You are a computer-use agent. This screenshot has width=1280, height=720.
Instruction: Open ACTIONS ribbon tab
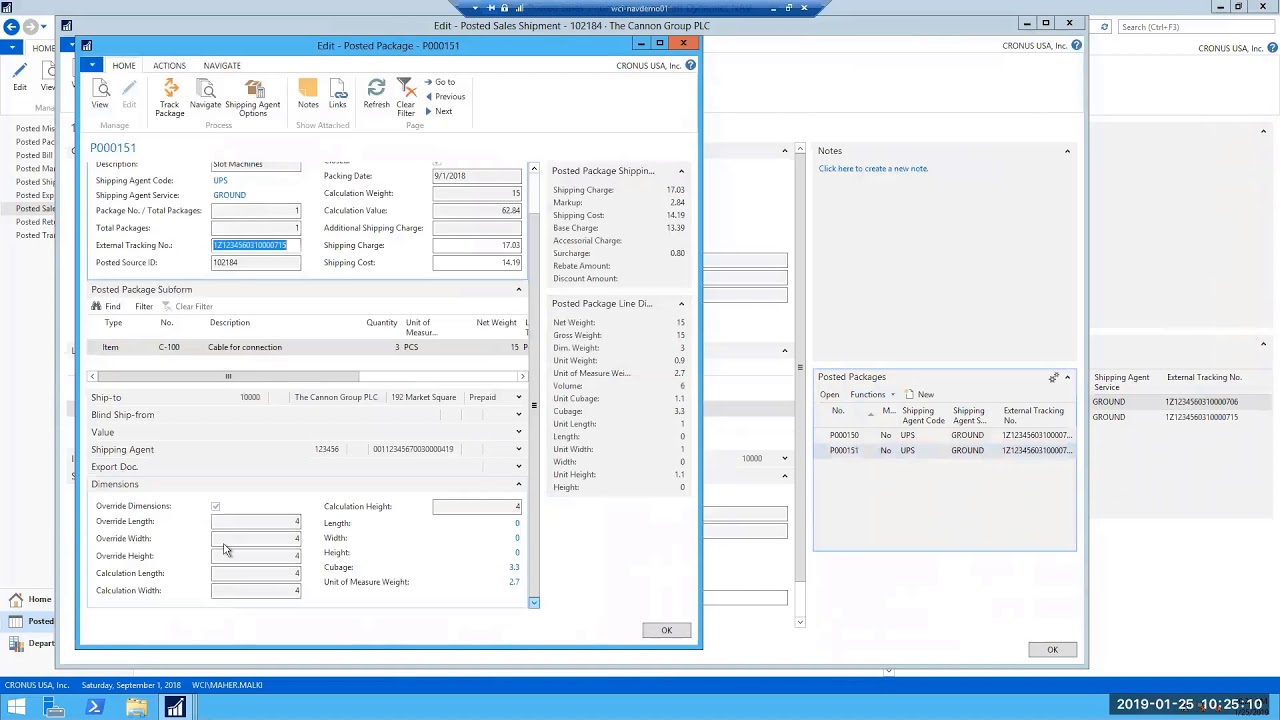pos(169,66)
